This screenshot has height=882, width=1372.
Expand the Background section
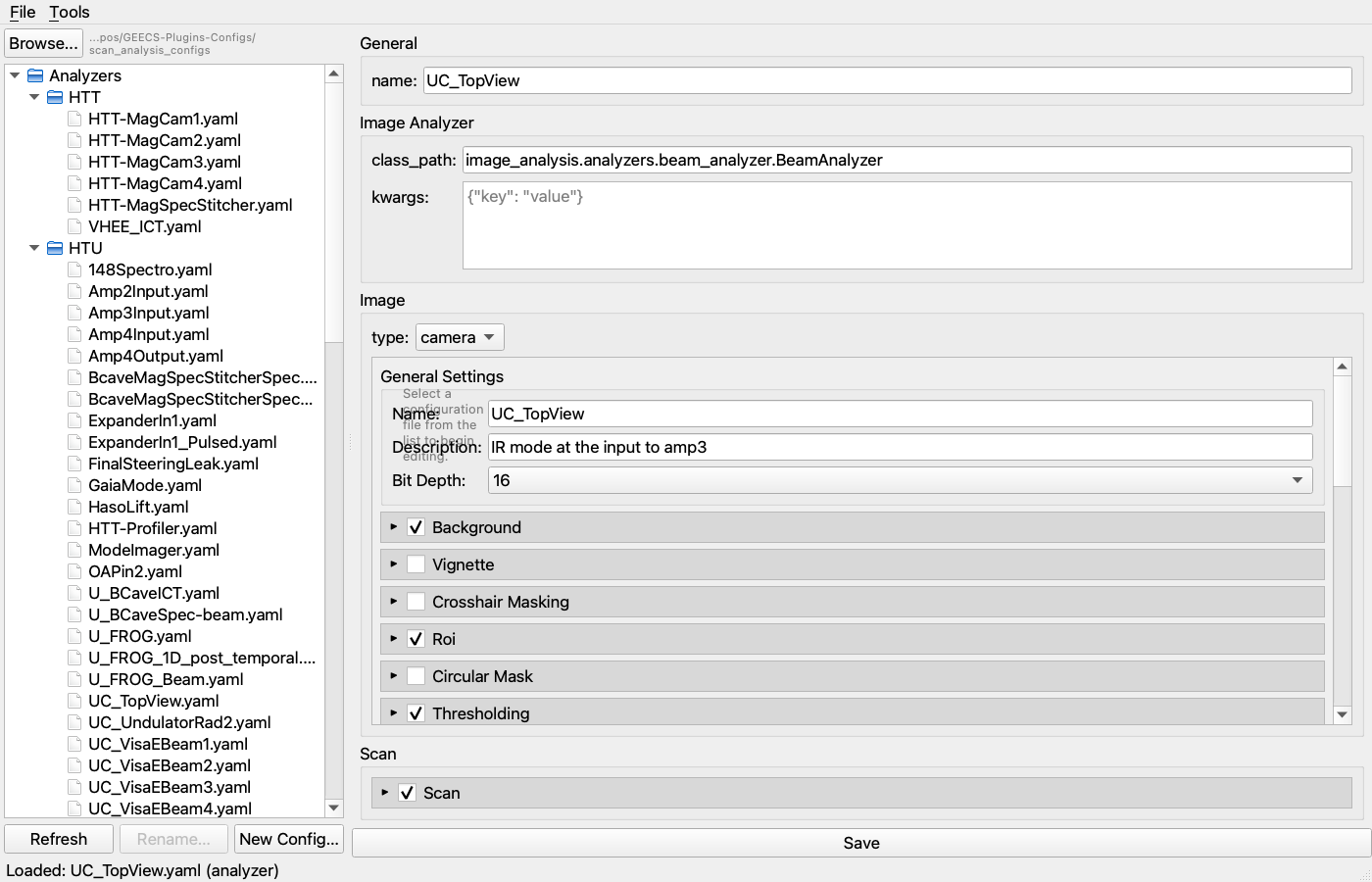point(393,527)
